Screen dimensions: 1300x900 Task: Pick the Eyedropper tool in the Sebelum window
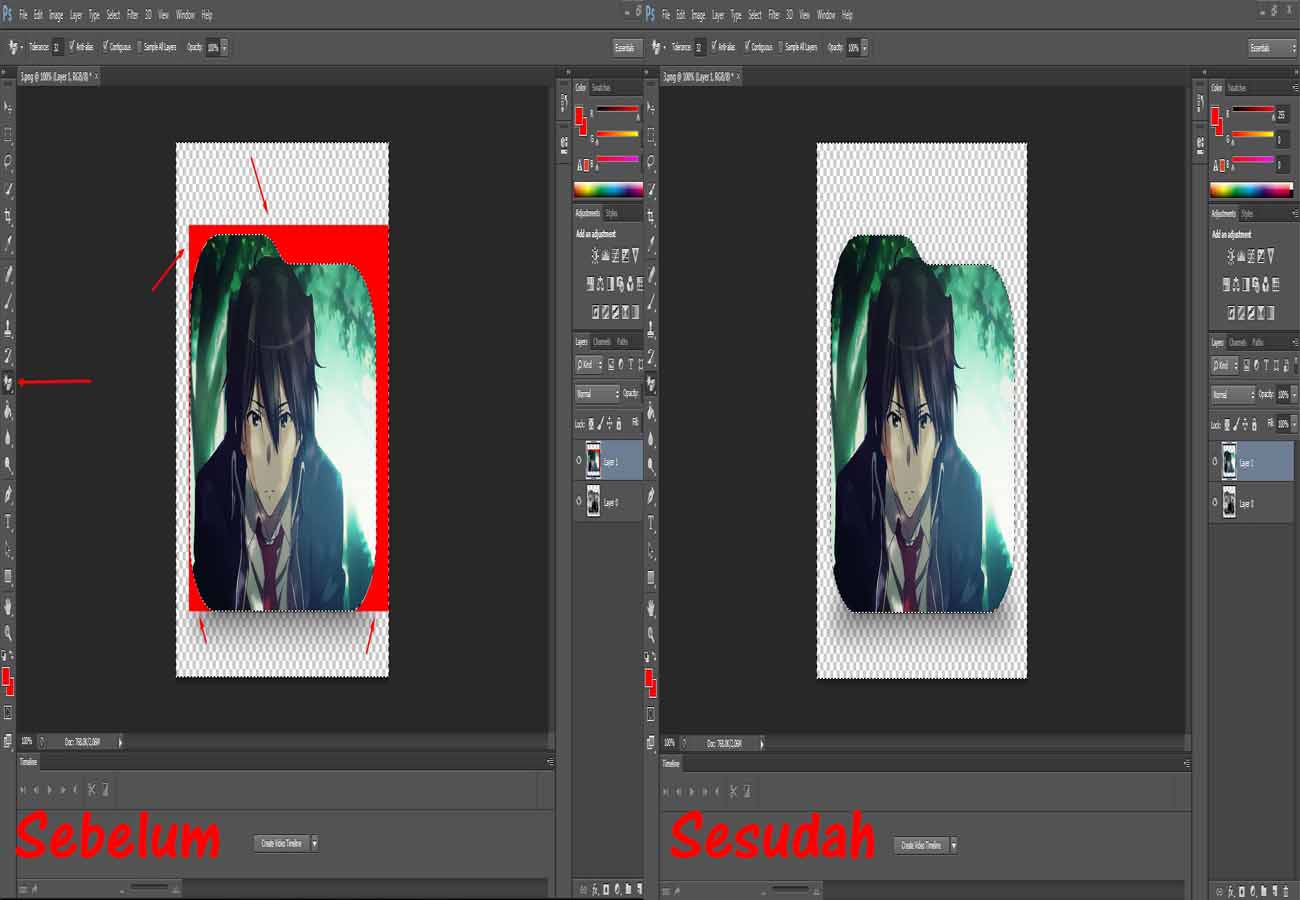pyautogui.click(x=8, y=243)
